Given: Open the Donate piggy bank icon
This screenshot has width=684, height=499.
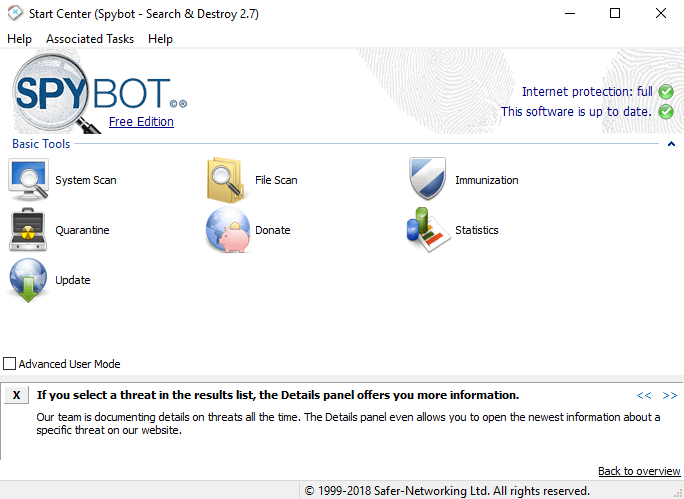Looking at the screenshot, I should click(228, 230).
